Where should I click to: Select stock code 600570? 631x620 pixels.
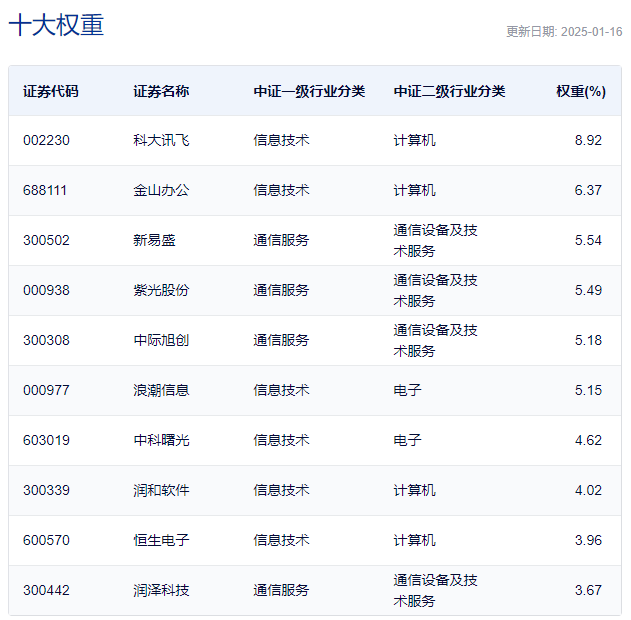[46, 540]
